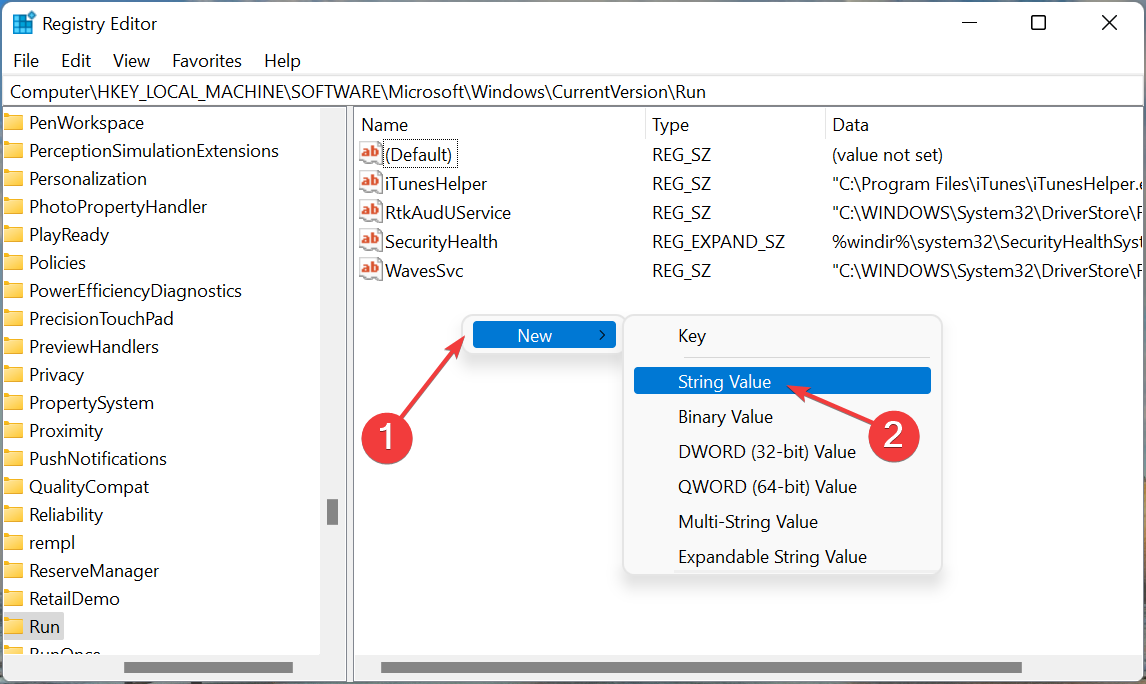Select the Privacy key folder
This screenshot has height=684, width=1146.
pyautogui.click(x=56, y=375)
